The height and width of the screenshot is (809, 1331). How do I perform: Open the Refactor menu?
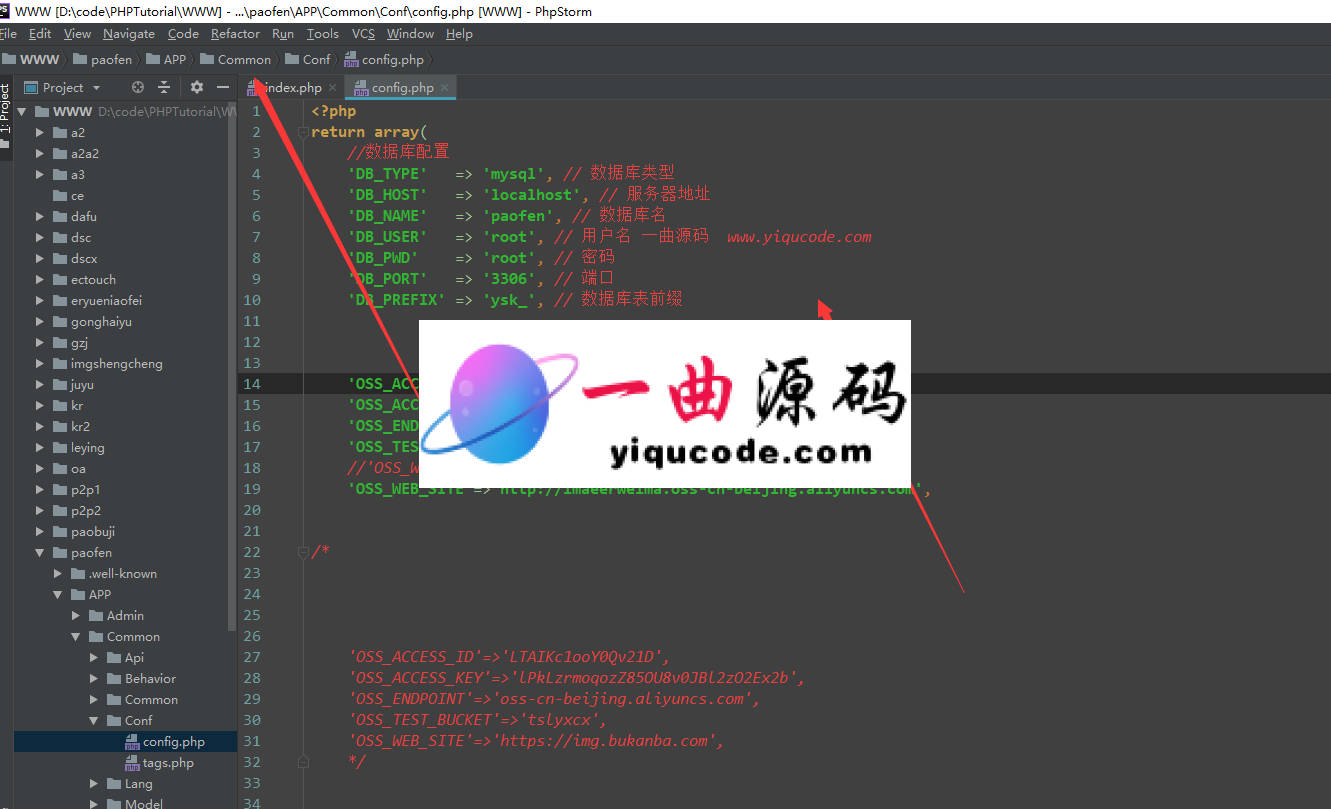pos(235,34)
